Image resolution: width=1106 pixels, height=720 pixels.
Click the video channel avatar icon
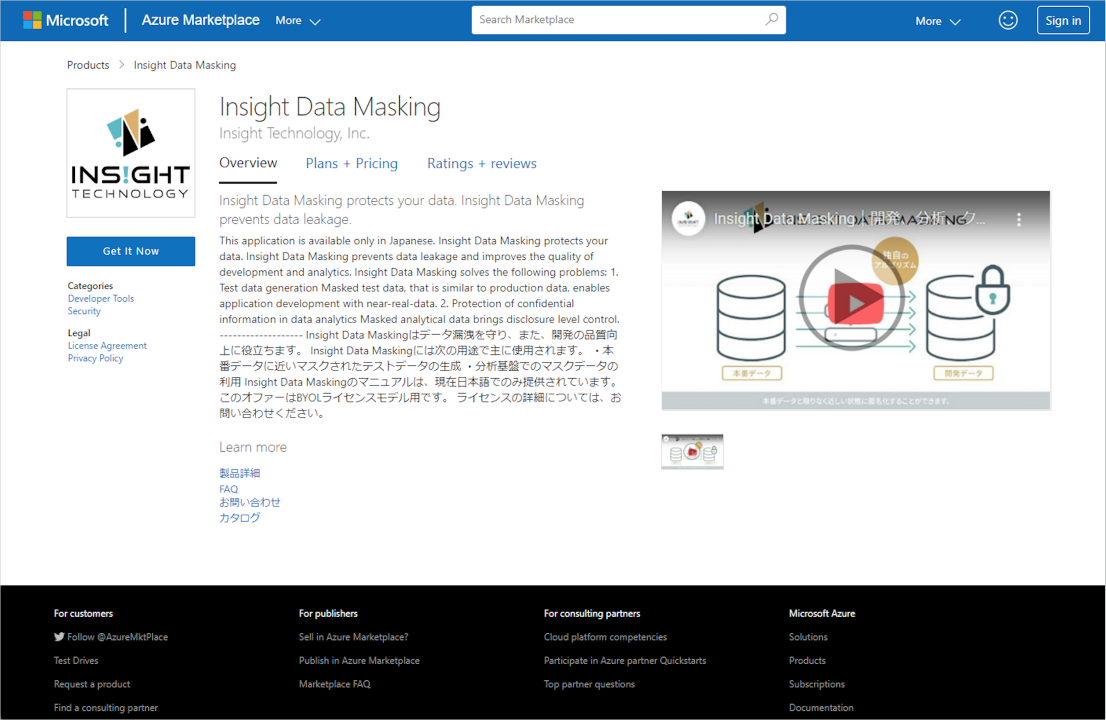pos(688,219)
